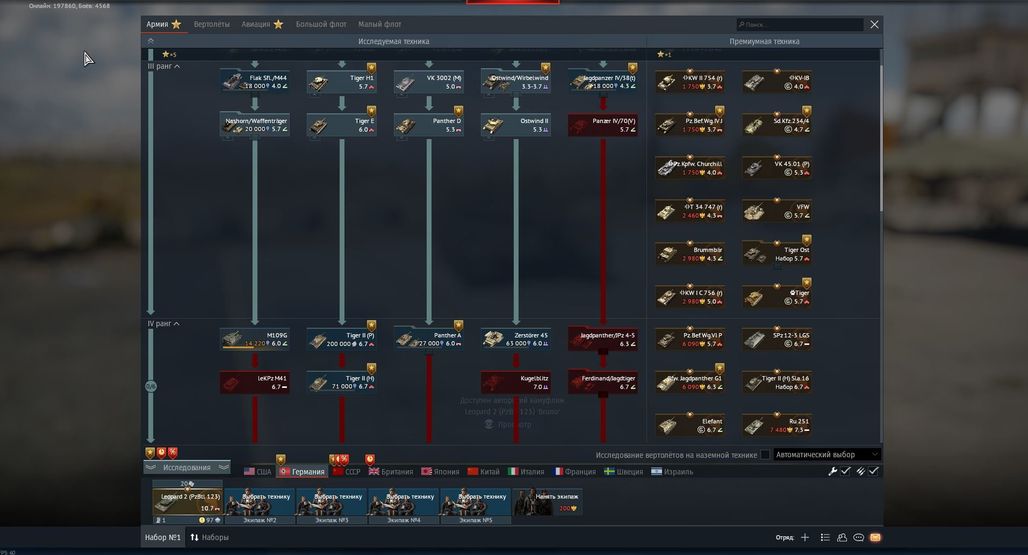This screenshot has height=555, width=1028.
Task: Toggle the auto-refill ammo checkbox
Action: pos(873,471)
